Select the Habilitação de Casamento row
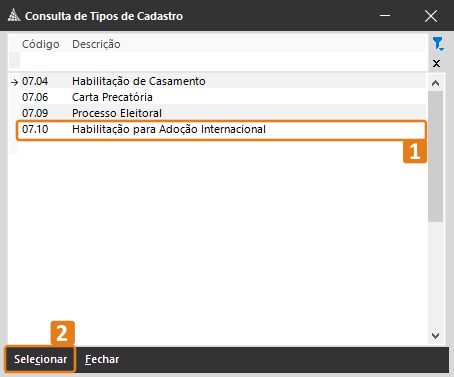Image resolution: width=454 pixels, height=377 pixels. [223, 81]
